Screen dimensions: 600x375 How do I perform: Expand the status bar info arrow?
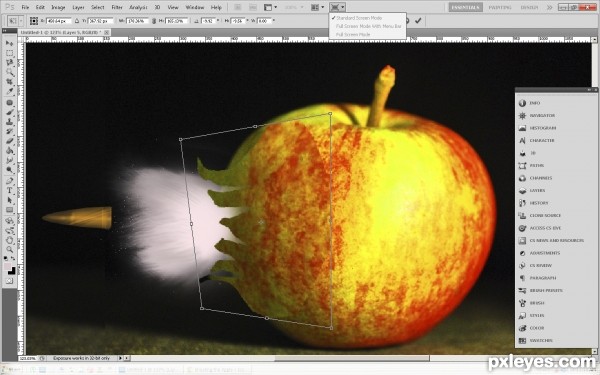[120, 358]
